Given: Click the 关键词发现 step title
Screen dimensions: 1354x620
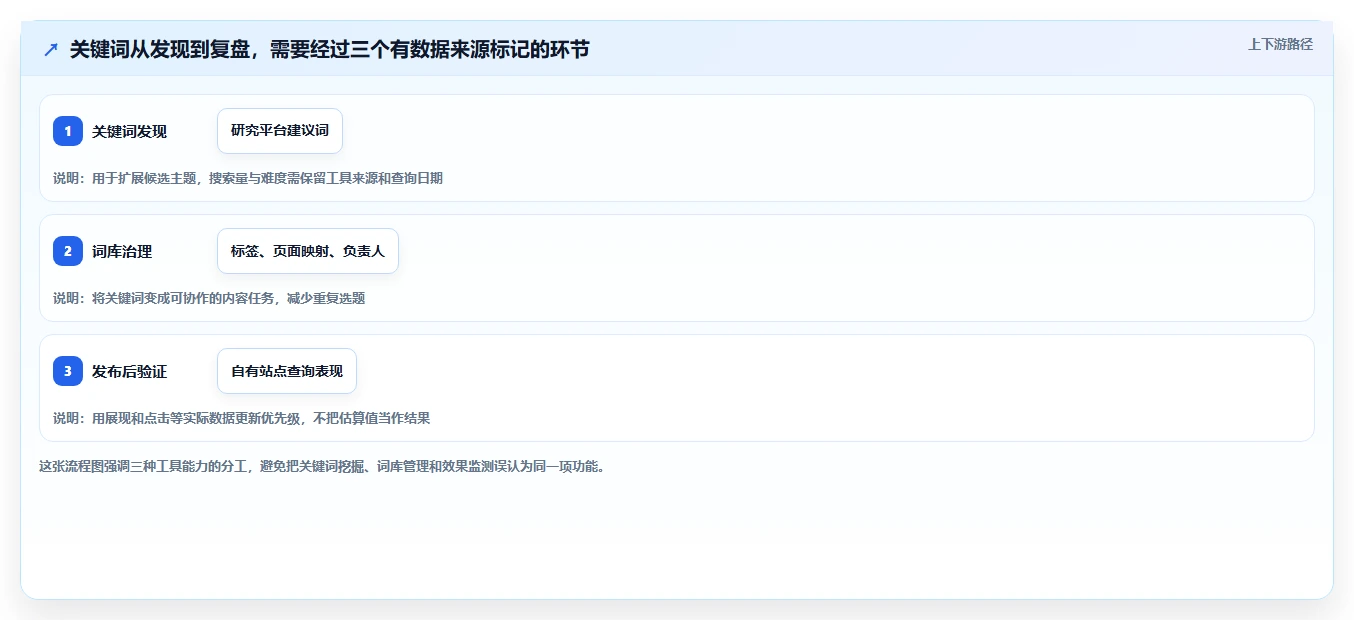Looking at the screenshot, I should pyautogui.click(x=129, y=131).
